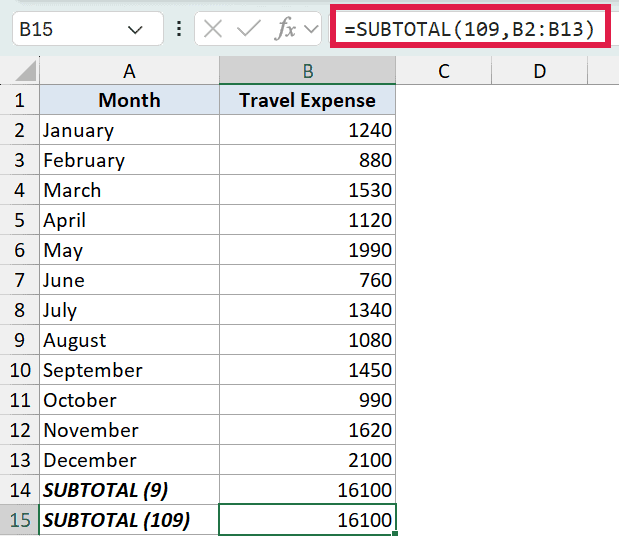Click the 2100 expense cell
The height and width of the screenshot is (536, 619).
308,460
